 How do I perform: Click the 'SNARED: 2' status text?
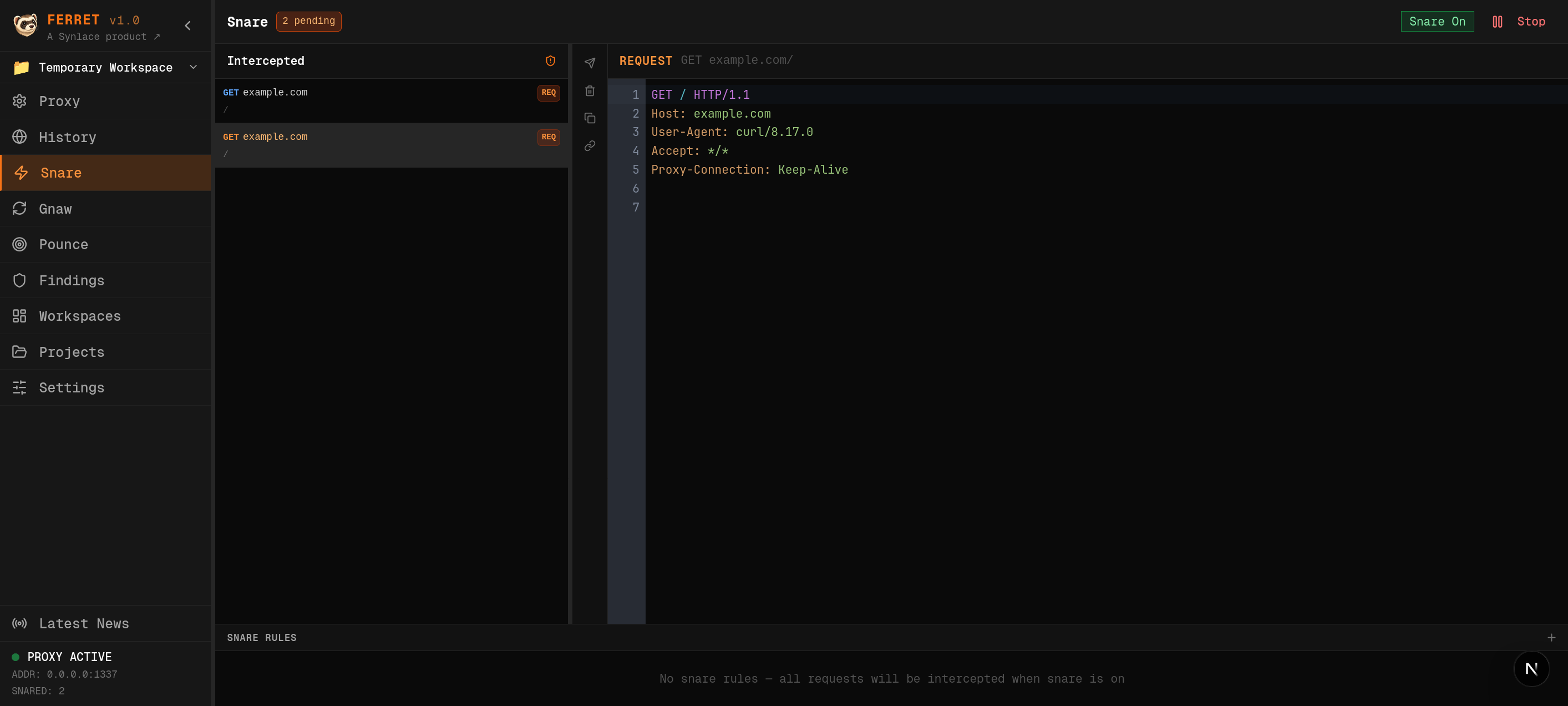[38, 691]
